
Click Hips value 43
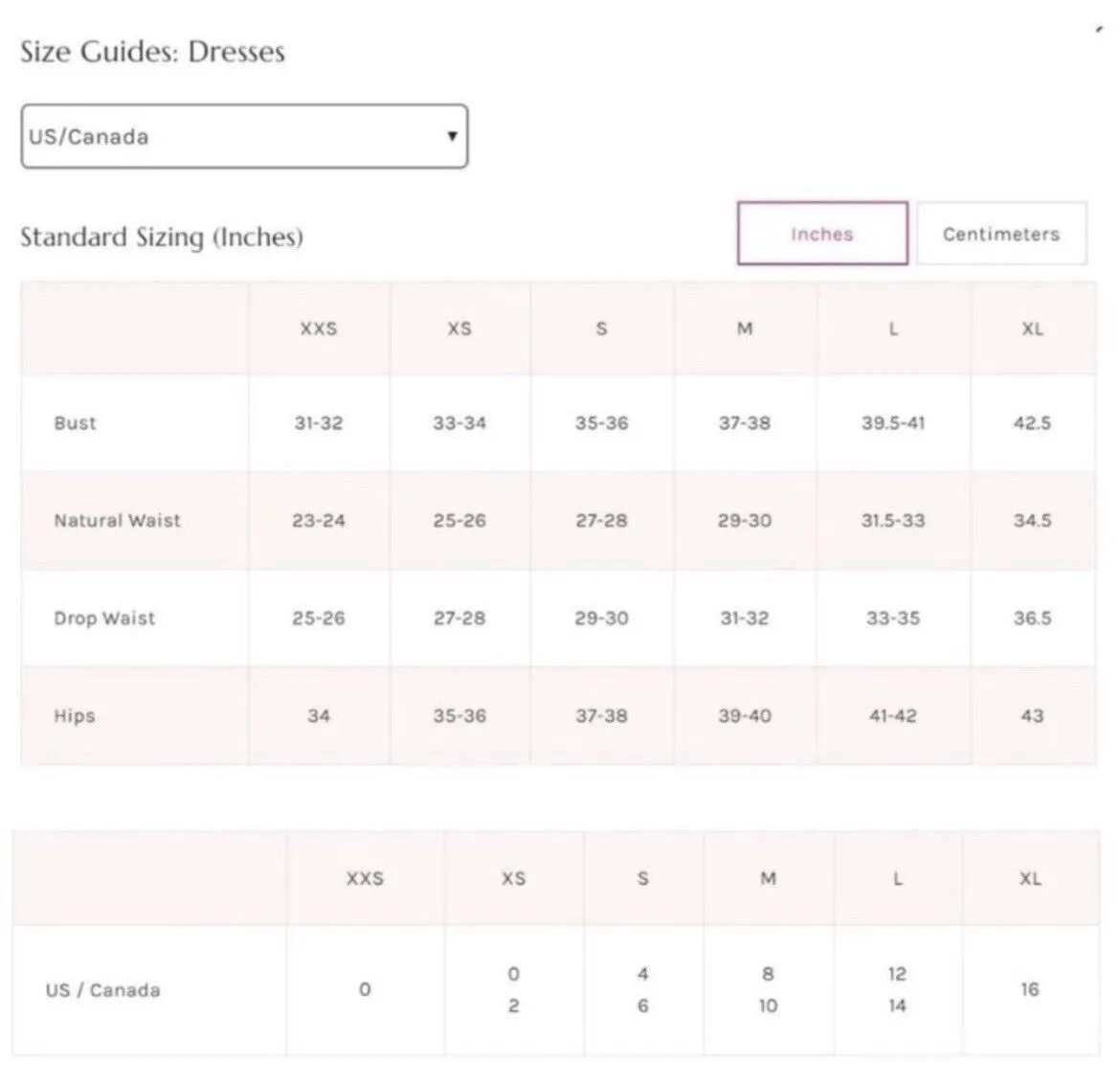[x=1032, y=715]
